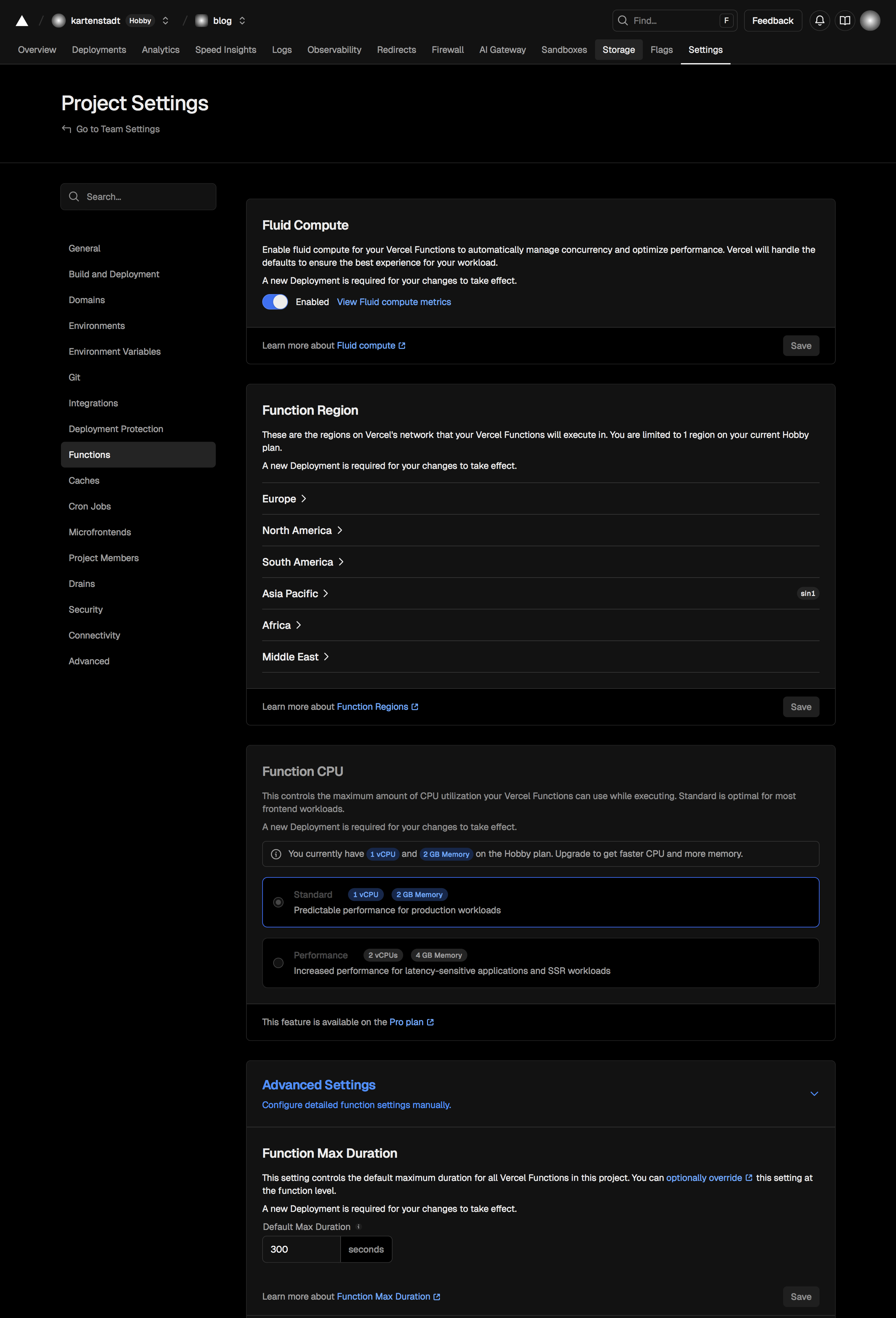Open the user avatar menu
Screen dimensions: 896x1318
point(869,21)
